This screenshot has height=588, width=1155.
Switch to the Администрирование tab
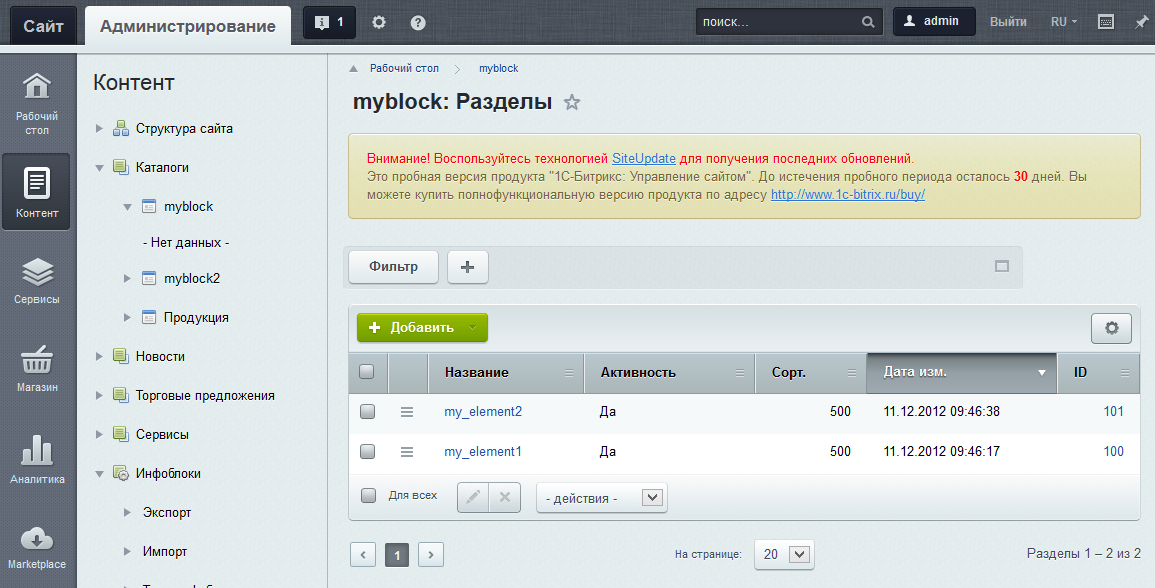point(188,27)
